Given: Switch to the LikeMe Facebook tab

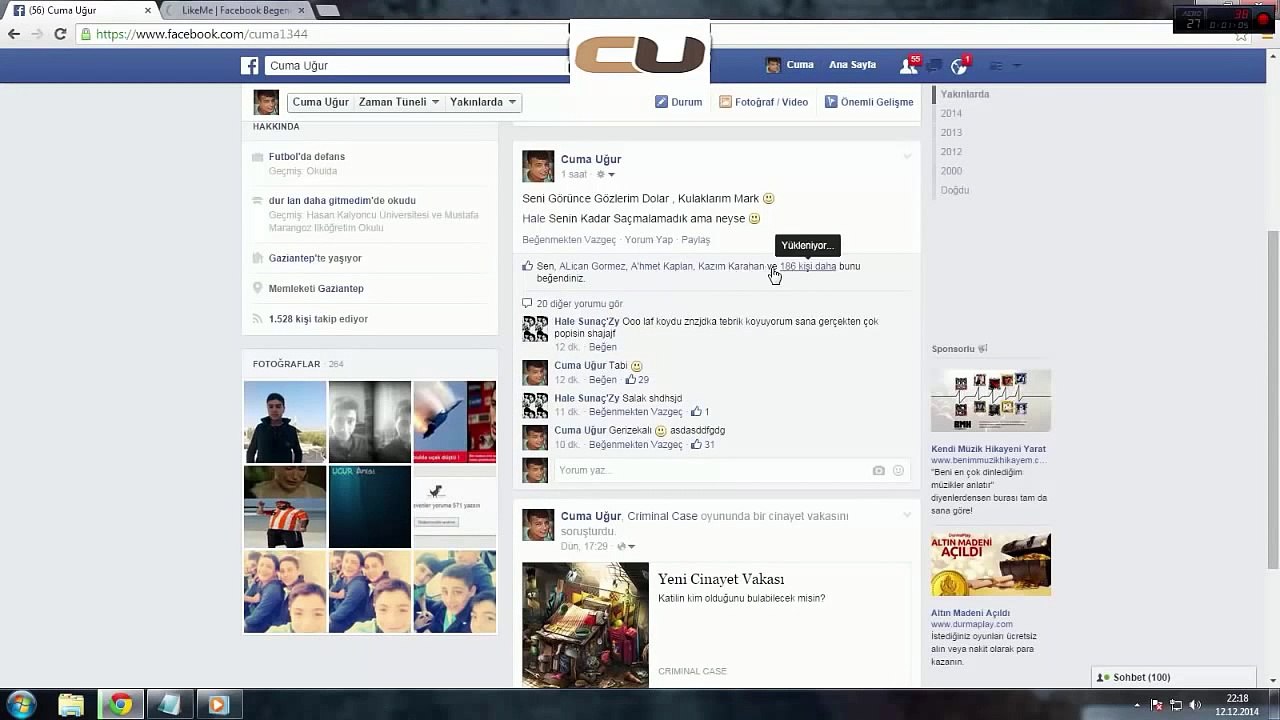Looking at the screenshot, I should pyautogui.click(x=236, y=10).
